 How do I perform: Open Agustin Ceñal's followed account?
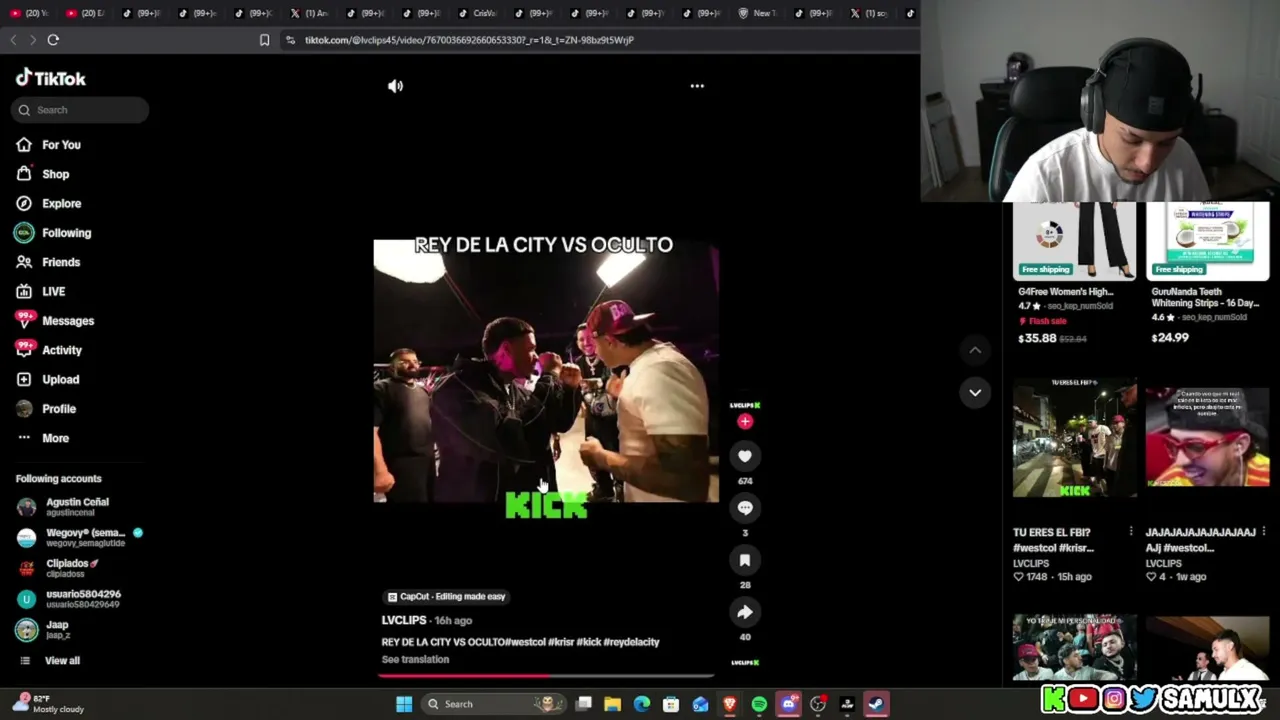coord(63,507)
